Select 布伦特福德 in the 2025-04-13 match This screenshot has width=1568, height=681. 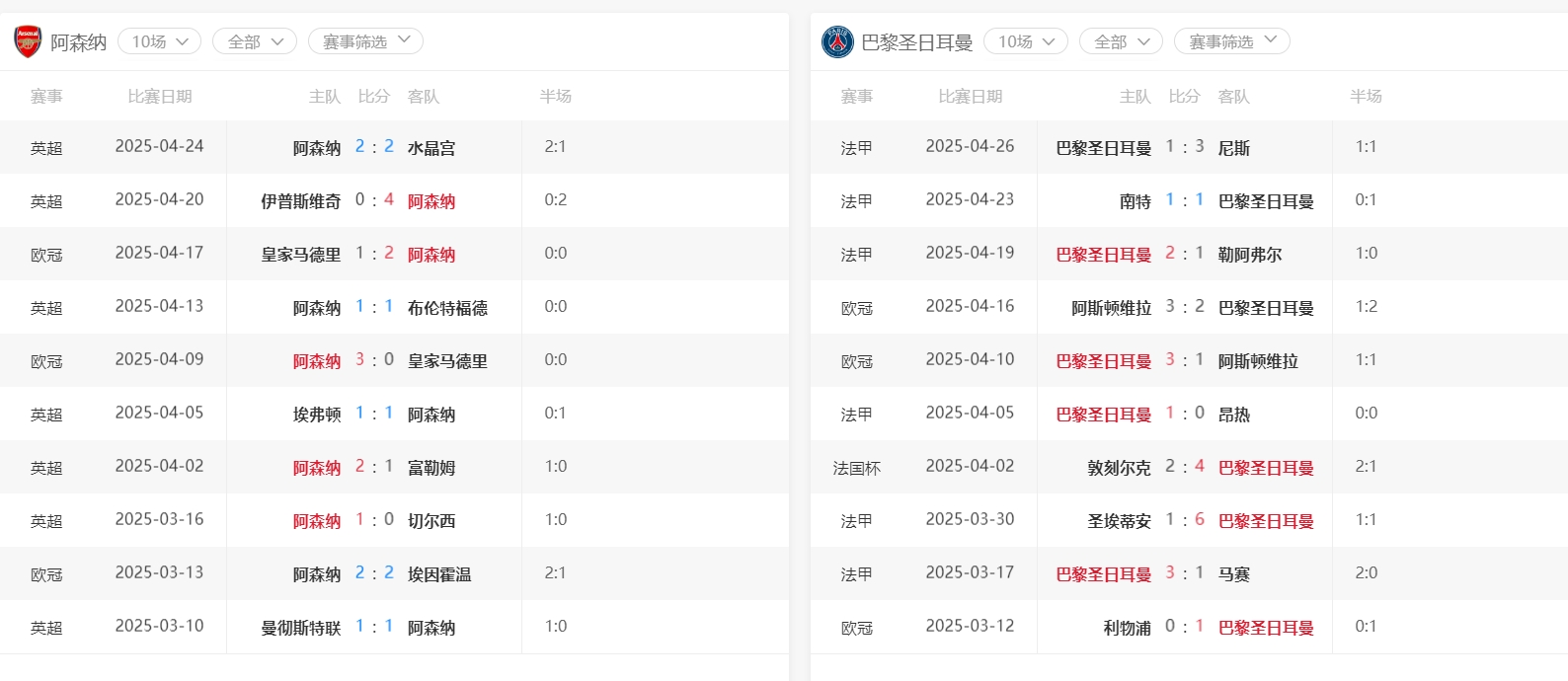[x=447, y=308]
